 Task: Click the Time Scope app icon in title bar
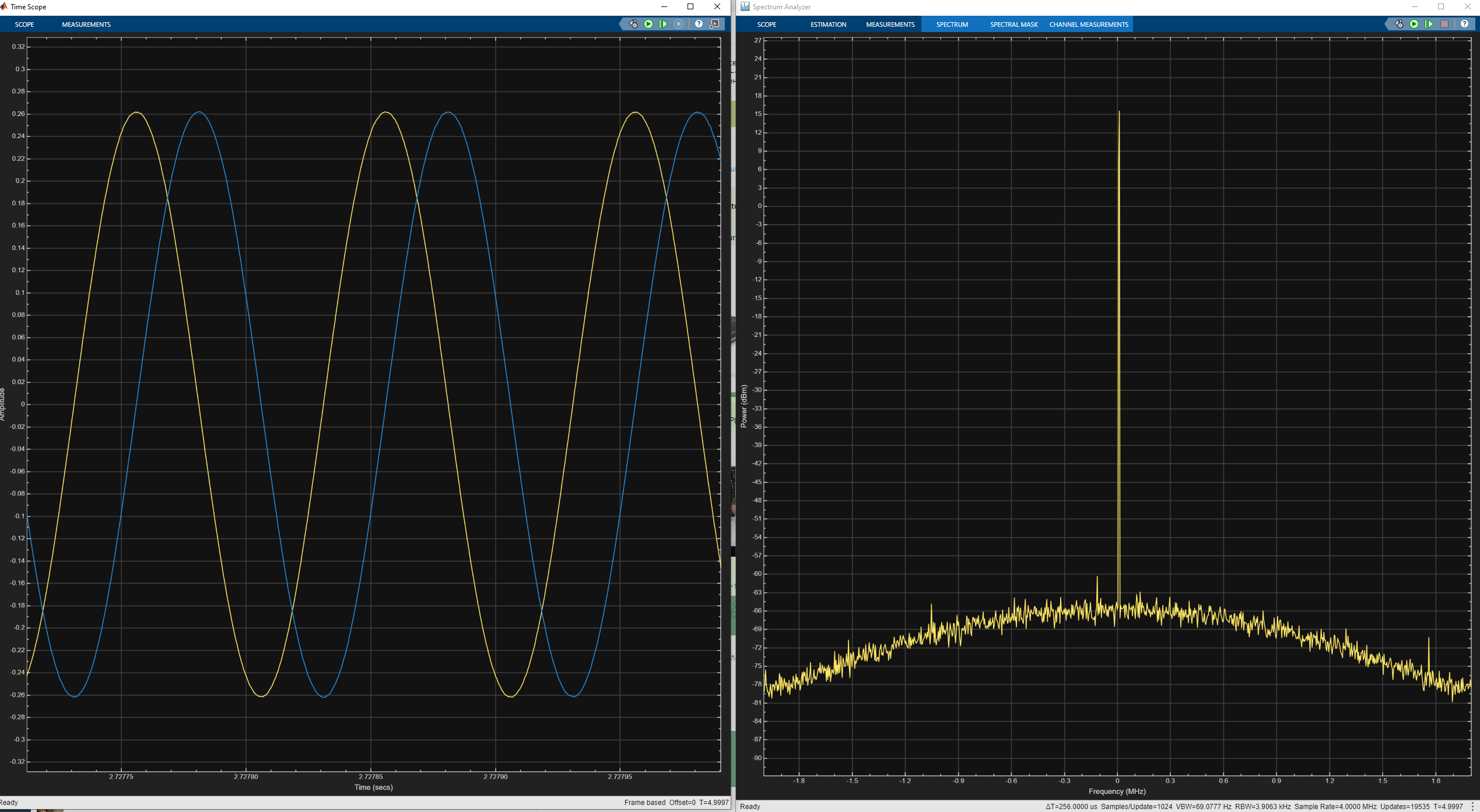click(3, 6)
